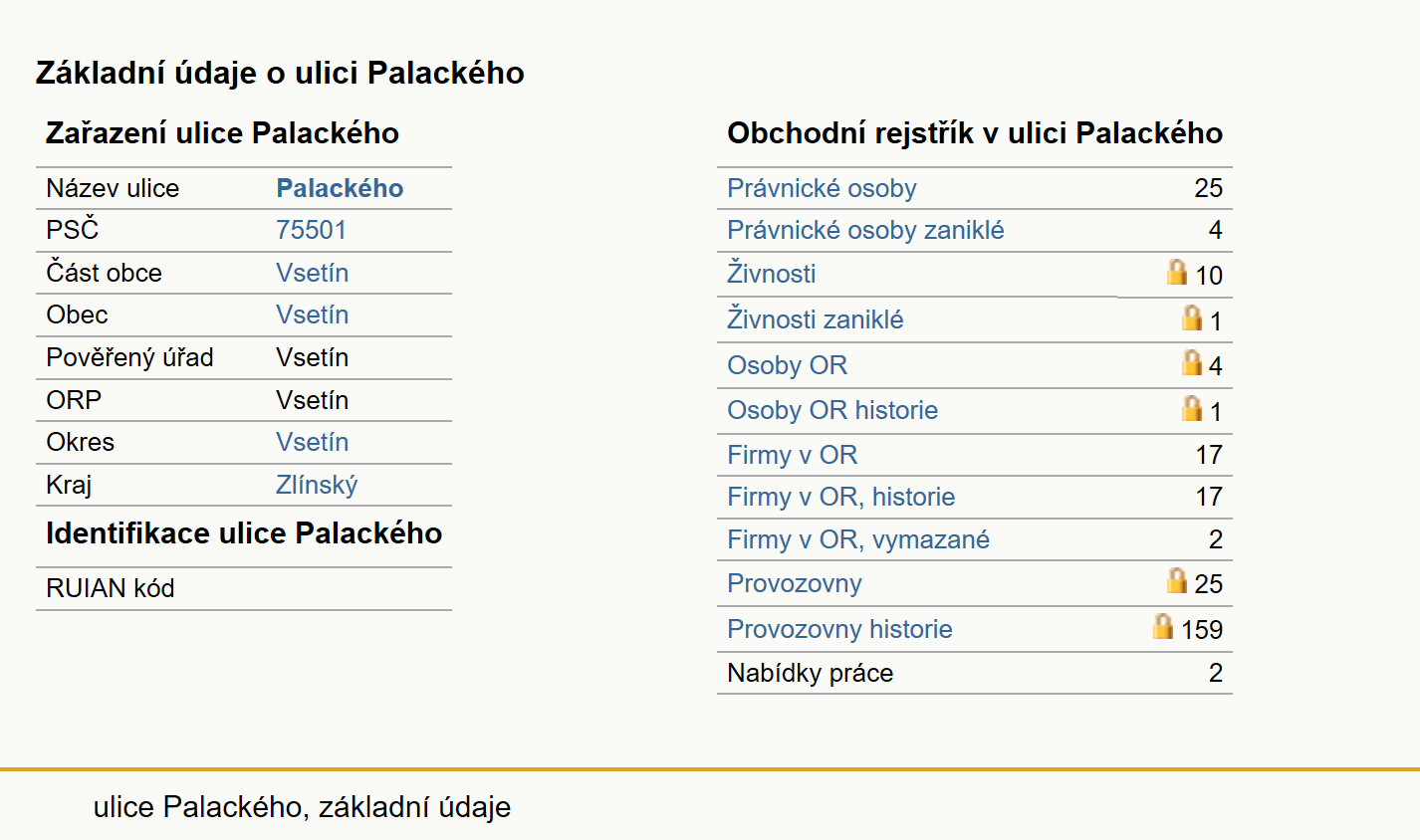The height and width of the screenshot is (840, 1420).
Task: Open the Zlínský region link
Action: click(x=317, y=485)
